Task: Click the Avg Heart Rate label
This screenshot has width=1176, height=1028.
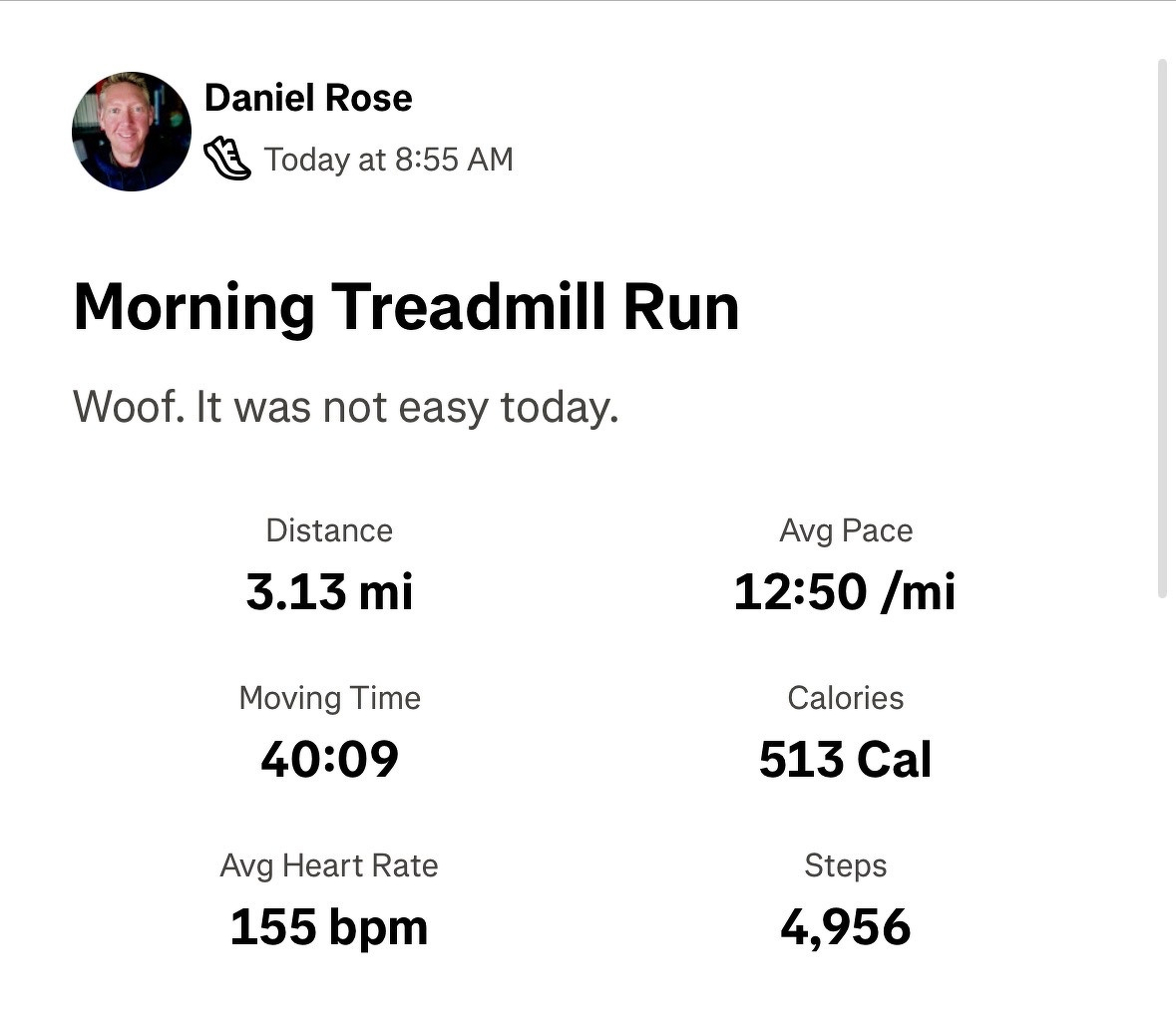Action: (329, 865)
